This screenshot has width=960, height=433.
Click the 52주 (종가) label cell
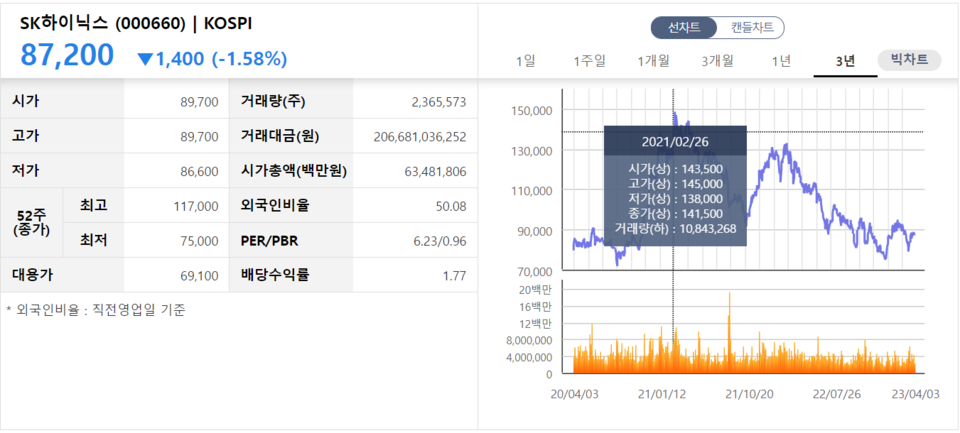[x=31, y=222]
